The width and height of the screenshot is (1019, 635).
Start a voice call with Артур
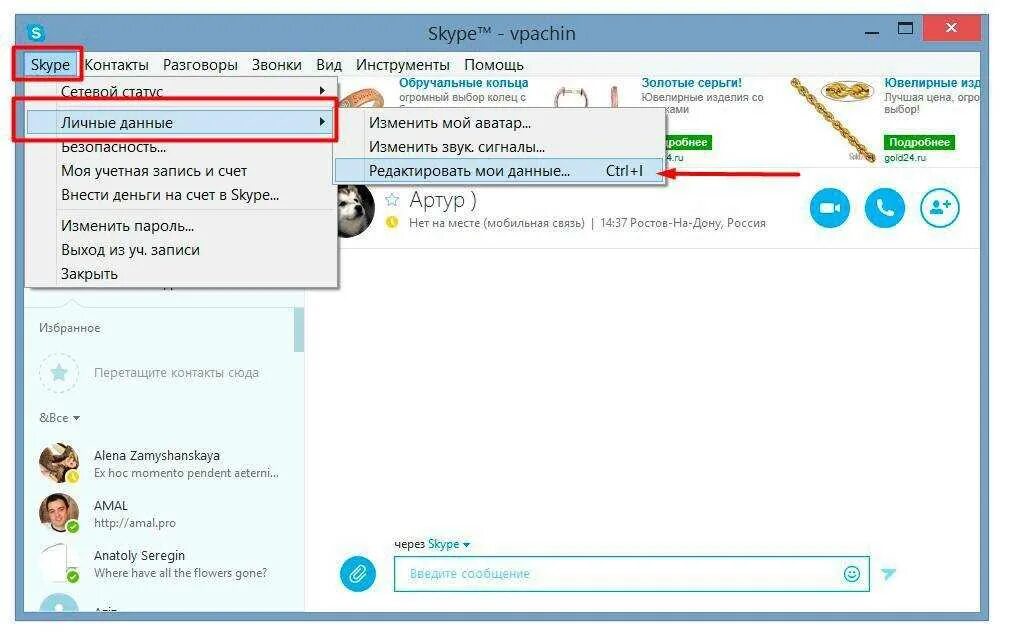pyautogui.click(x=884, y=208)
